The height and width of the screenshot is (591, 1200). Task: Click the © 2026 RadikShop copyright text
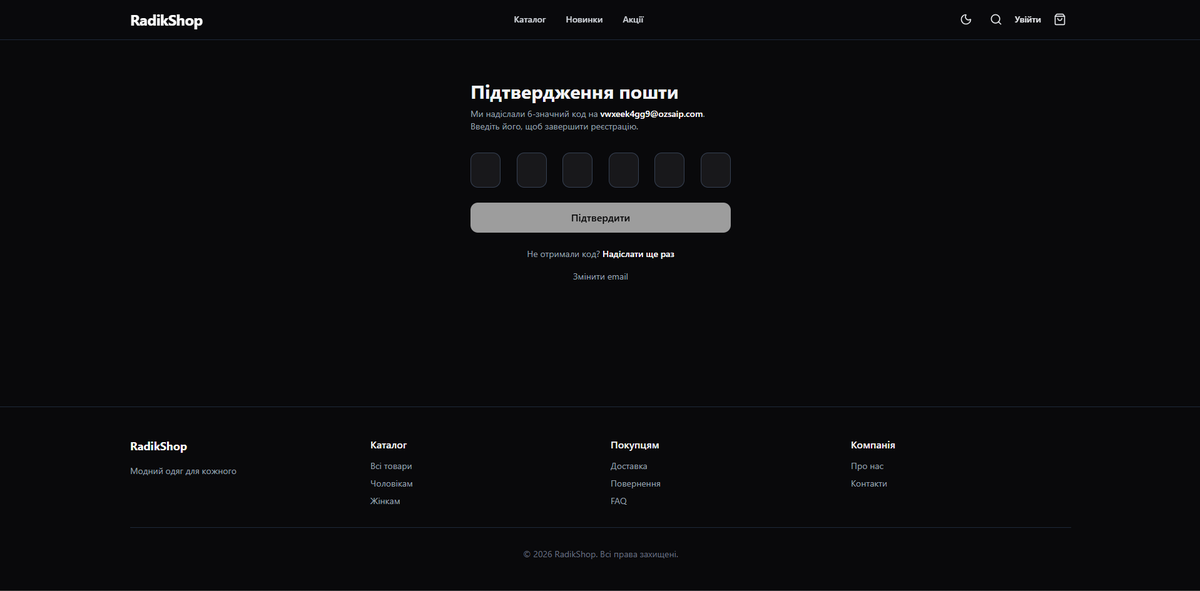[x=601, y=554]
